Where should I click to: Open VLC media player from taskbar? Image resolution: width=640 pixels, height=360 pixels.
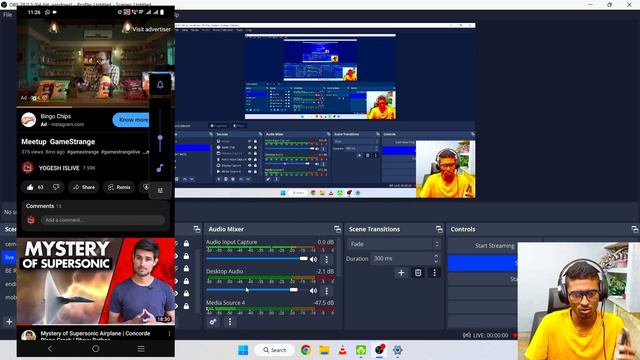point(342,350)
